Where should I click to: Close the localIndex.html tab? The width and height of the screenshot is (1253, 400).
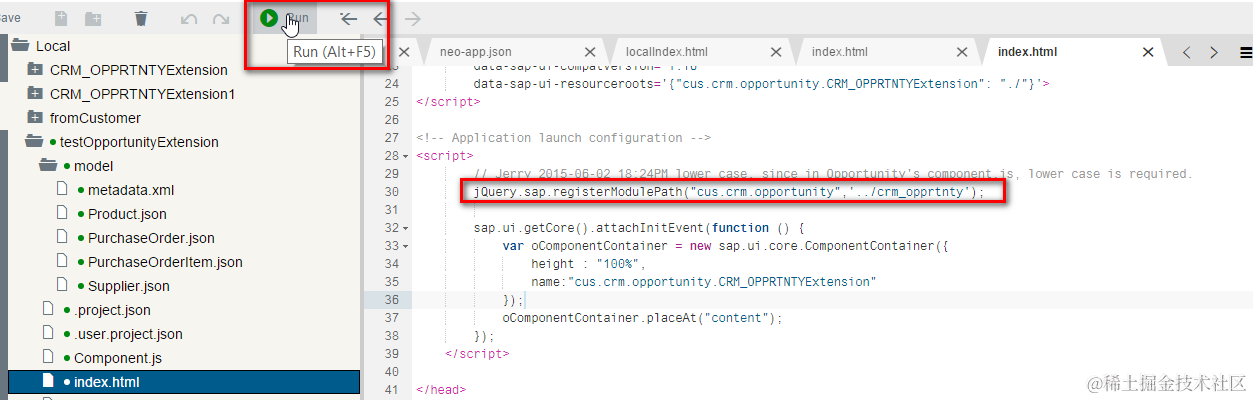coord(775,52)
